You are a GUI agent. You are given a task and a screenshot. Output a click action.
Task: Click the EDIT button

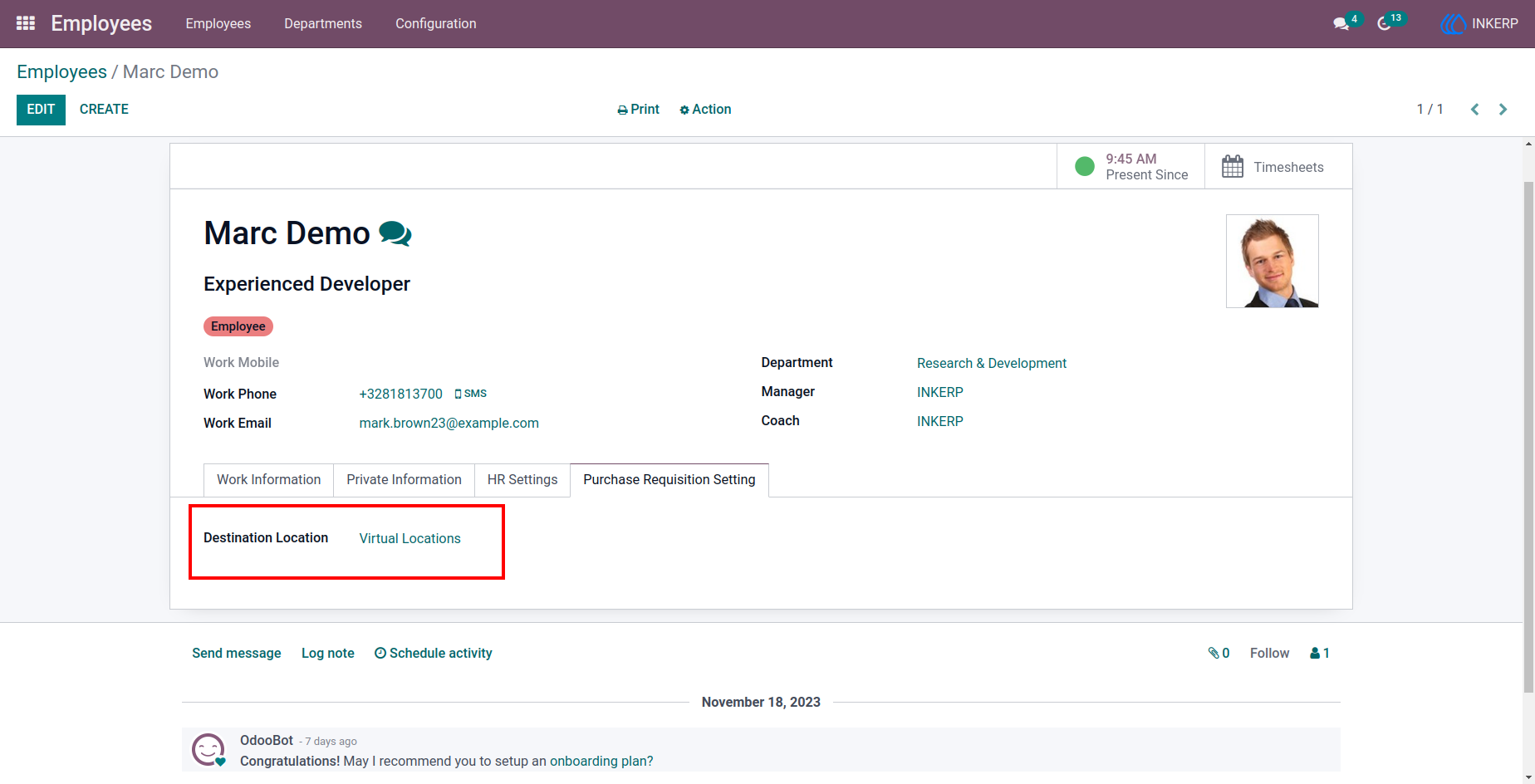point(41,110)
